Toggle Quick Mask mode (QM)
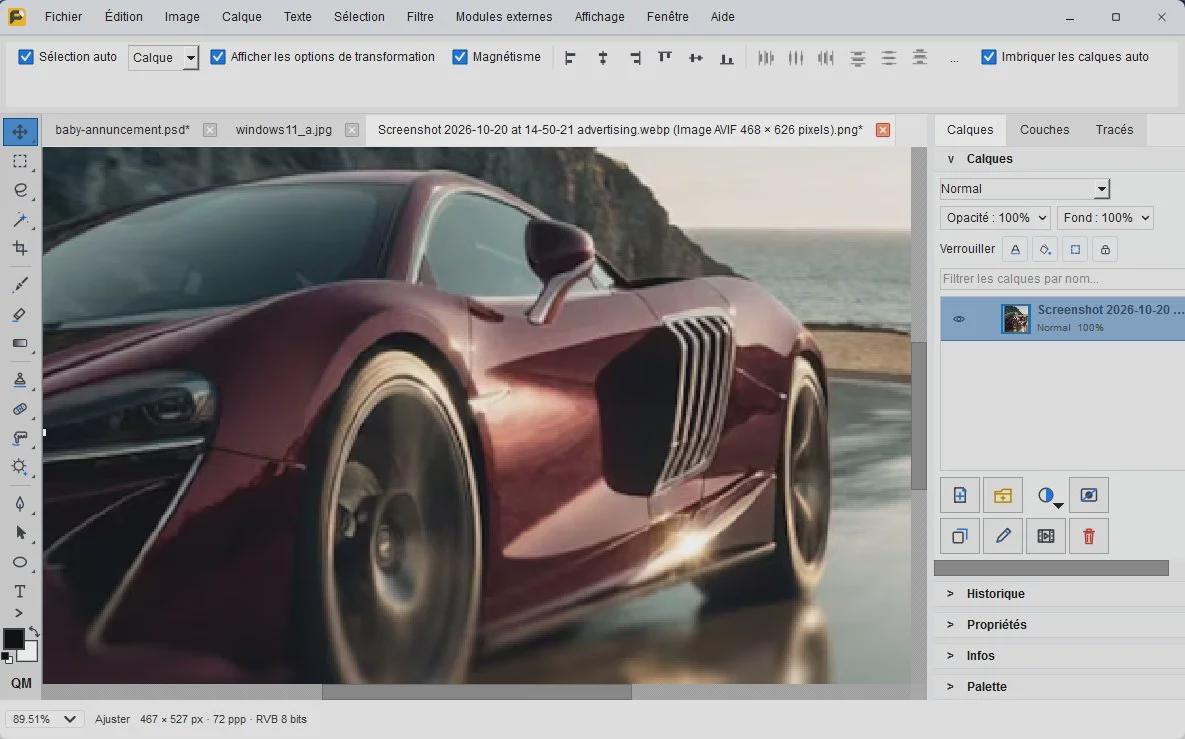Screen dimensions: 1185x739 pyautogui.click(x=21, y=683)
